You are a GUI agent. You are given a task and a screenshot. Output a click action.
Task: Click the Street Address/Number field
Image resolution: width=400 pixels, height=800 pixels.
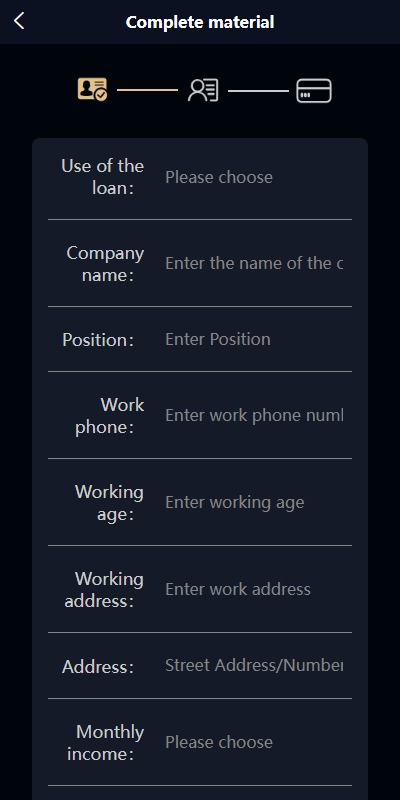tap(254, 665)
